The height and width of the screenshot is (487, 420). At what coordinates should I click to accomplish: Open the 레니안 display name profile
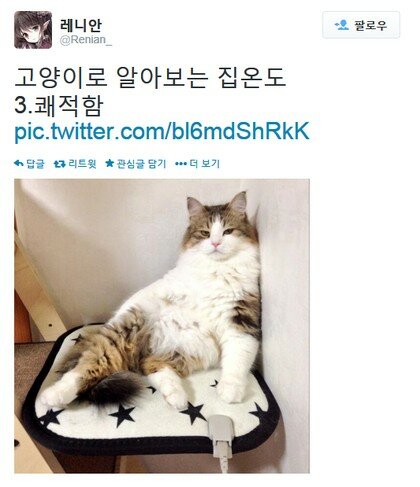pos(81,24)
